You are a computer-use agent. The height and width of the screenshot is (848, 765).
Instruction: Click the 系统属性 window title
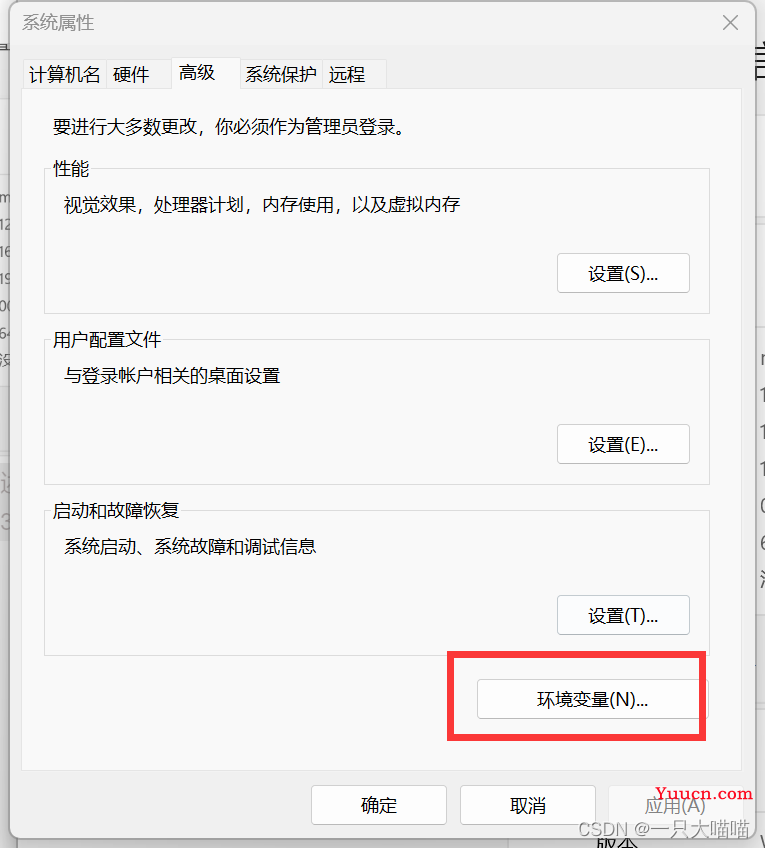58,23
